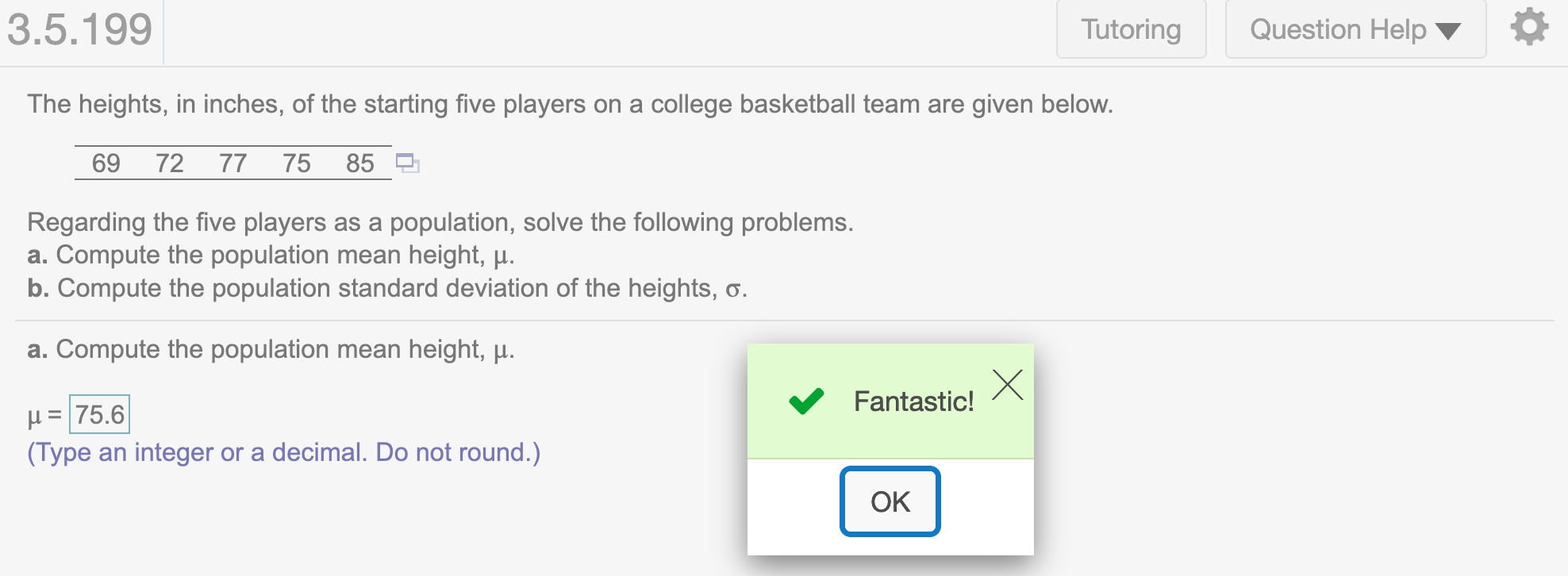Click the Fantastic! message text
The height and width of the screenshot is (576, 1568).
point(913,401)
